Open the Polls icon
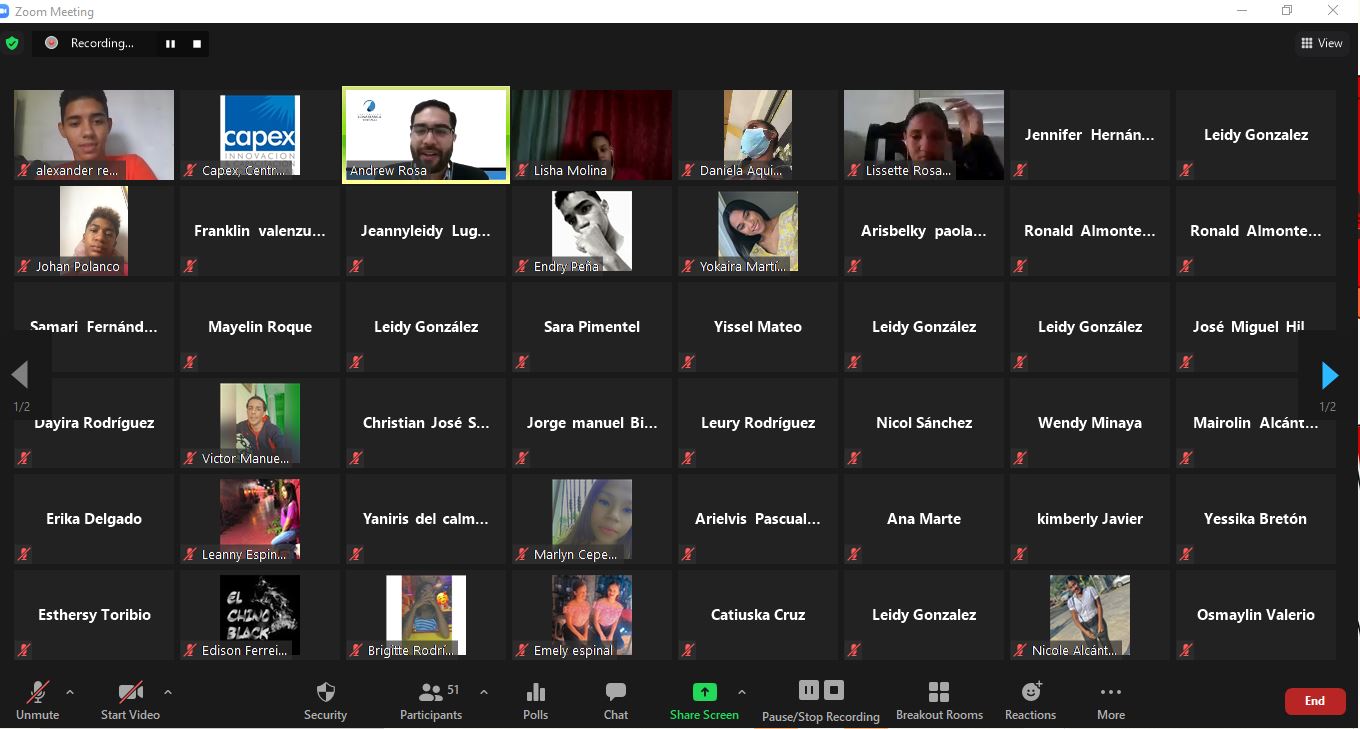The image size is (1360, 729). point(535,700)
